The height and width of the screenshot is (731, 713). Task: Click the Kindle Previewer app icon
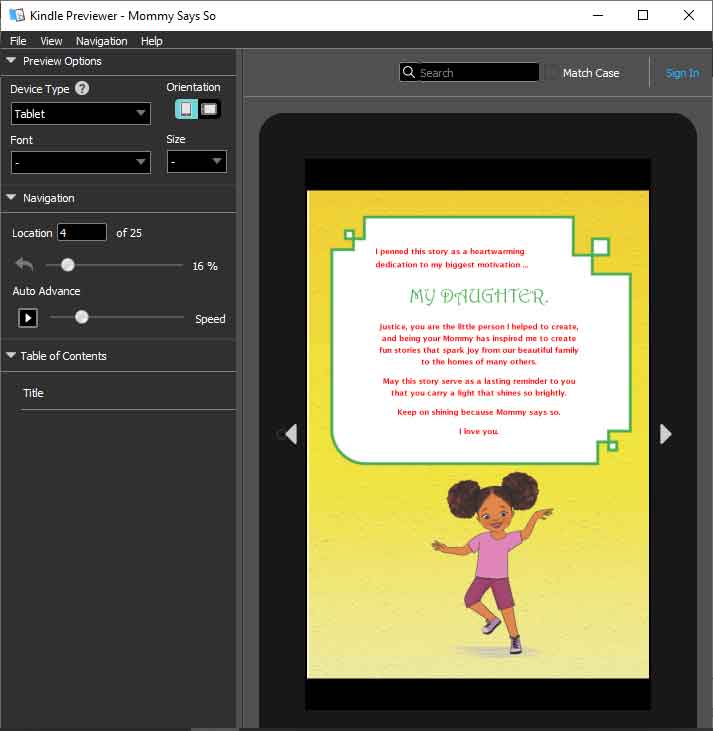(17, 15)
